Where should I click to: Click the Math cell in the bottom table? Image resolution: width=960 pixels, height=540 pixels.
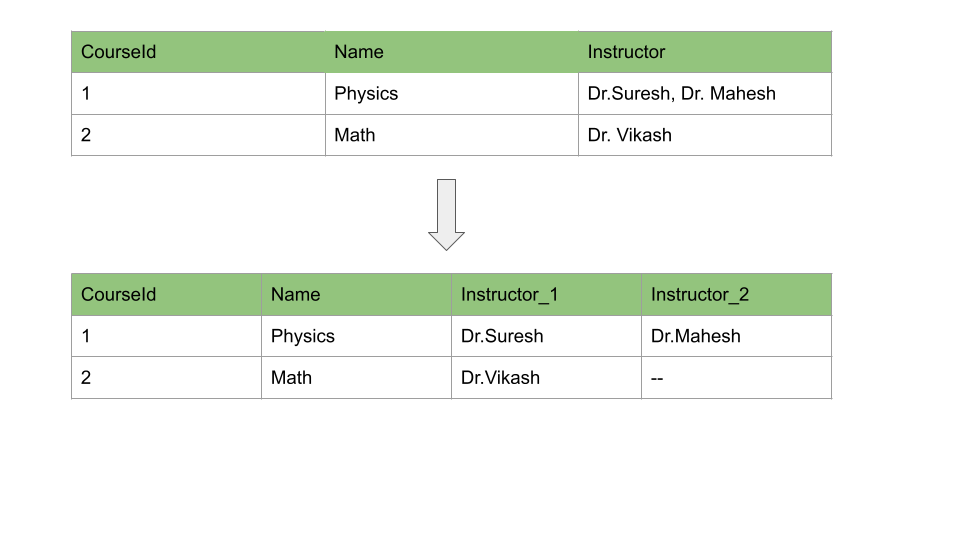pos(356,378)
